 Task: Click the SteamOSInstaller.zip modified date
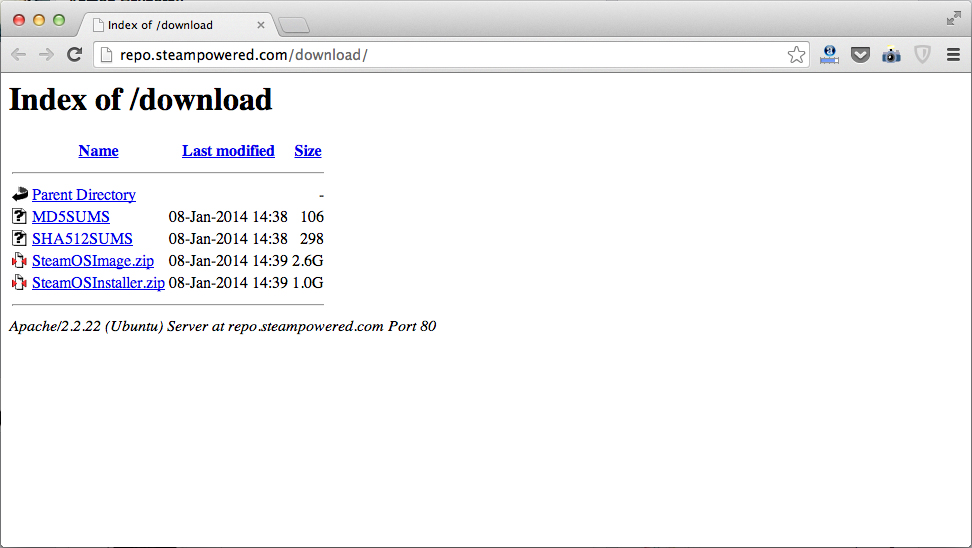point(228,283)
